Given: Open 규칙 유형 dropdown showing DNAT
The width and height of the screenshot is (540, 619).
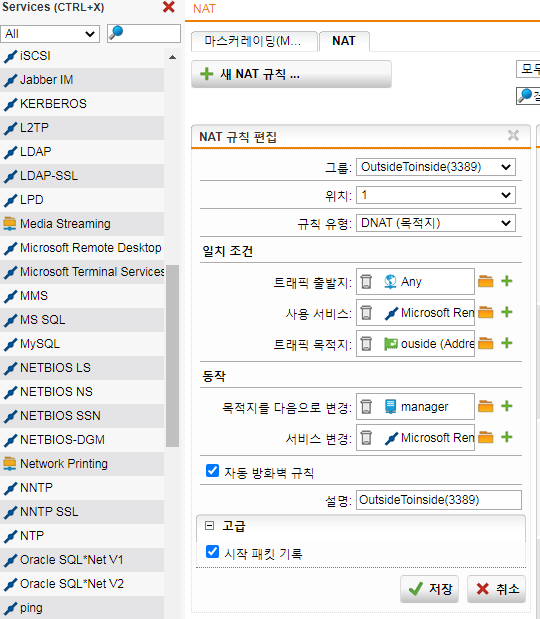Looking at the screenshot, I should click(436, 223).
